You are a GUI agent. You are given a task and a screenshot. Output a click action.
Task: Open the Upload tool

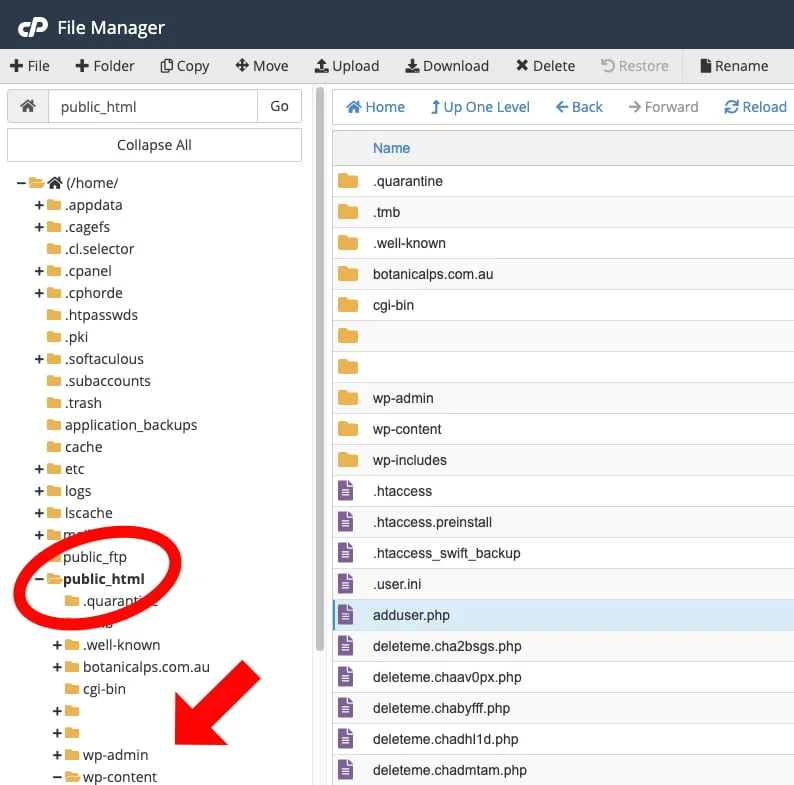pos(347,66)
